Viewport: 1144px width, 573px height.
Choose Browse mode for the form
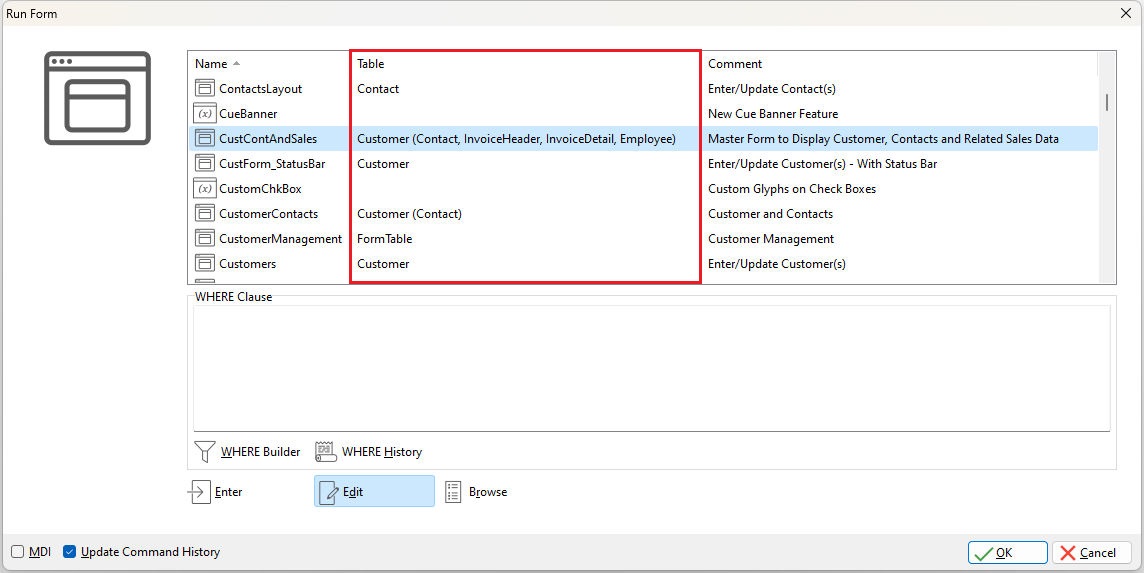click(476, 492)
